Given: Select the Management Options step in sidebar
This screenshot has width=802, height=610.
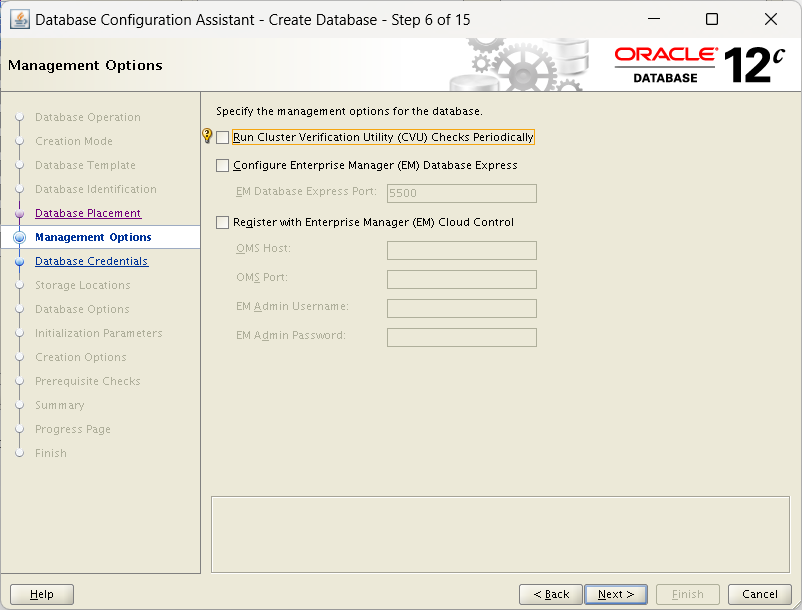Looking at the screenshot, I should pos(93,237).
